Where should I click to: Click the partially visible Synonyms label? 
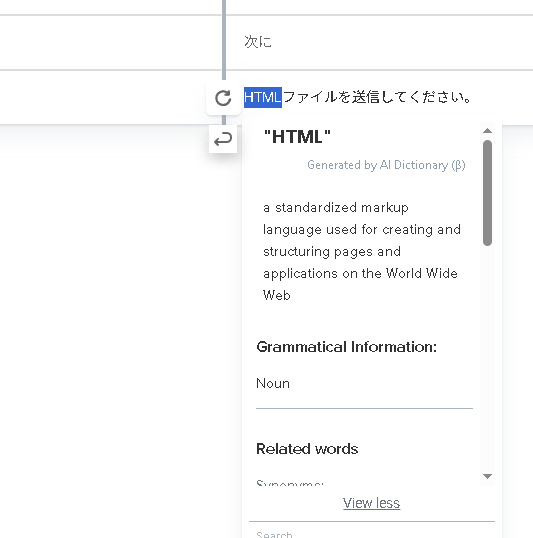click(290, 483)
